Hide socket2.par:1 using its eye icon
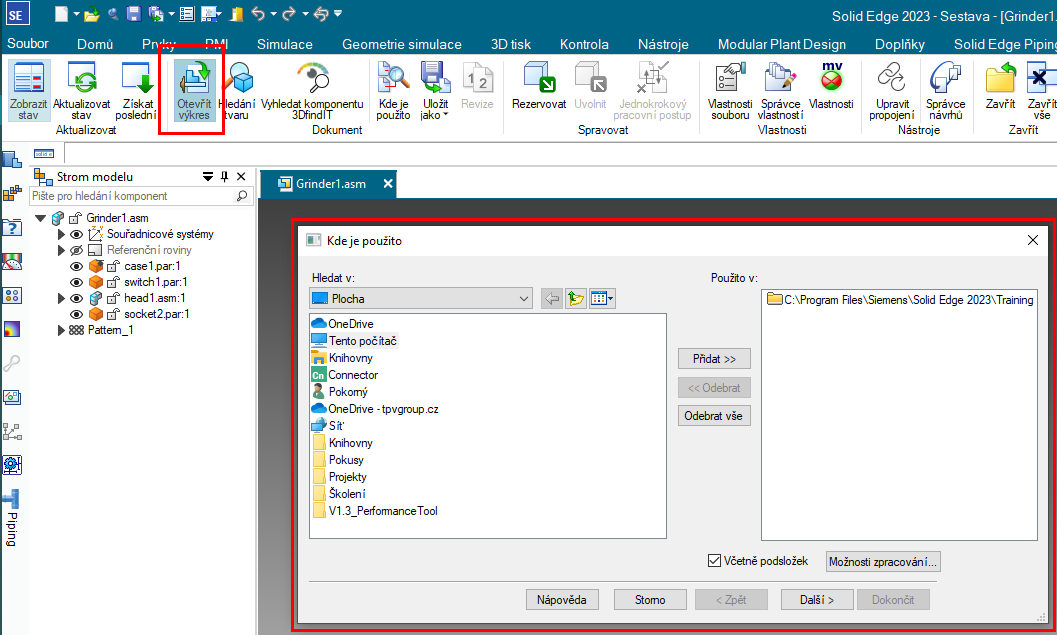1057x635 pixels. [77, 314]
